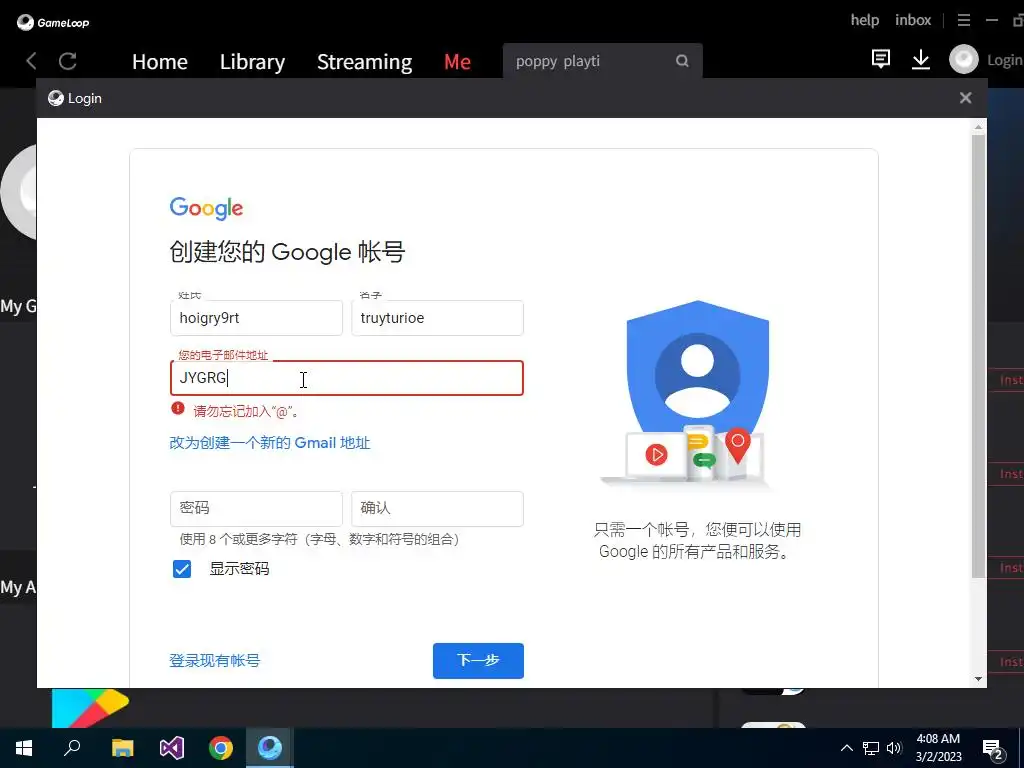
Task: Open Windows taskbar search
Action: pyautogui.click(x=72, y=747)
